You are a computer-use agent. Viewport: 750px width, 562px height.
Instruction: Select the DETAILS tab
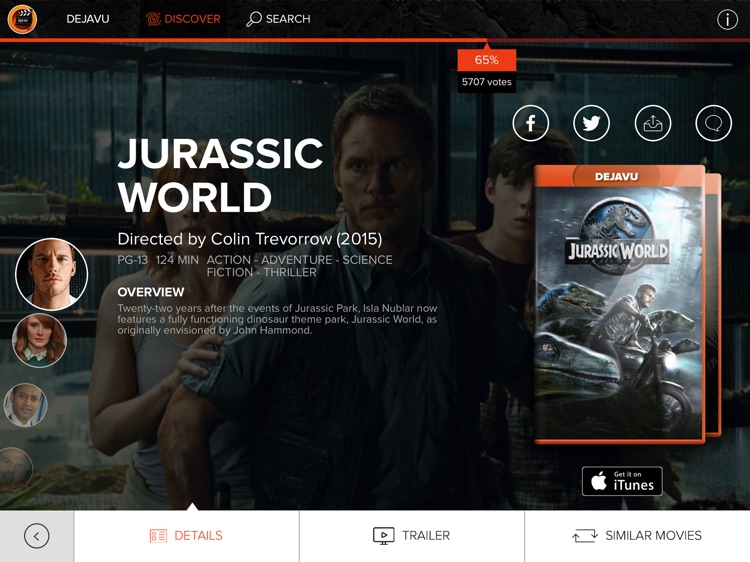coord(187,536)
